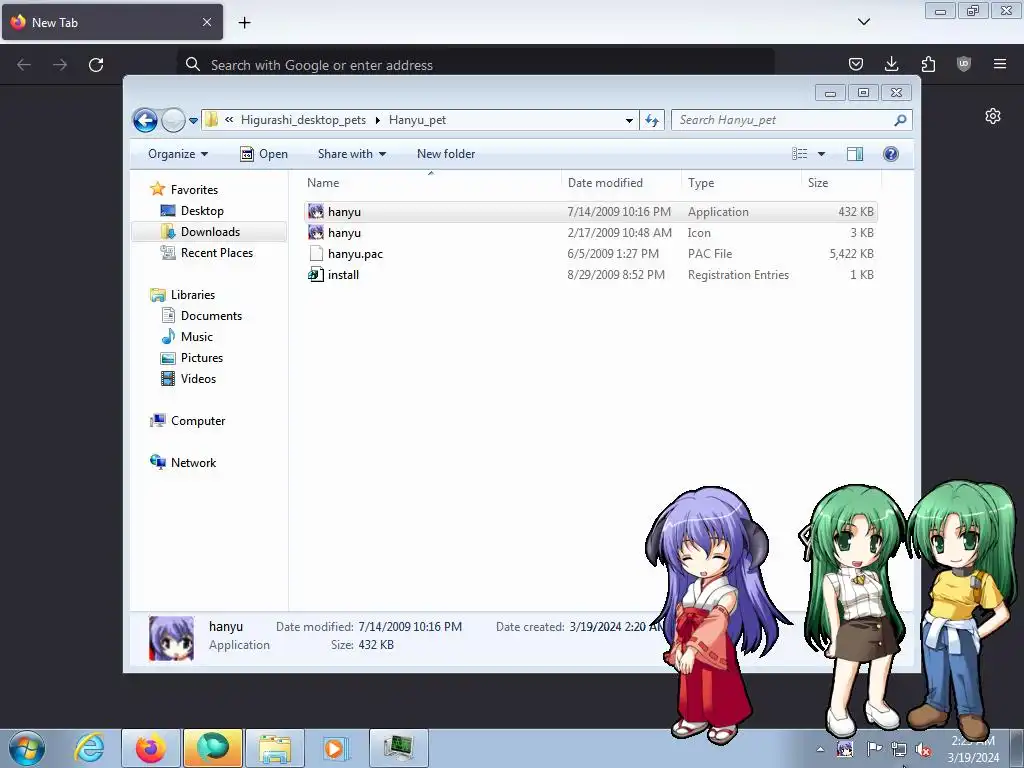Select the hanyu Application file icon
The height and width of the screenshot is (768, 1024).
tap(316, 212)
